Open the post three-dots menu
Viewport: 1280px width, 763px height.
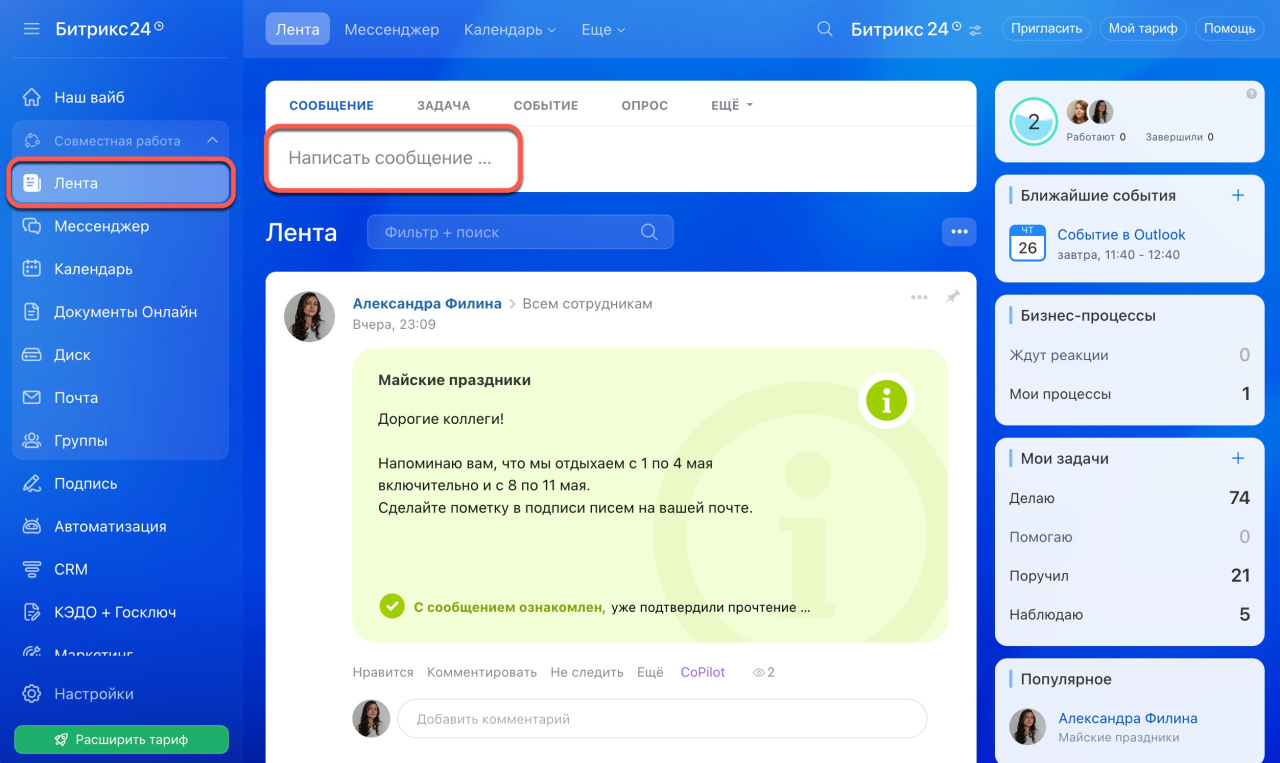(x=919, y=297)
